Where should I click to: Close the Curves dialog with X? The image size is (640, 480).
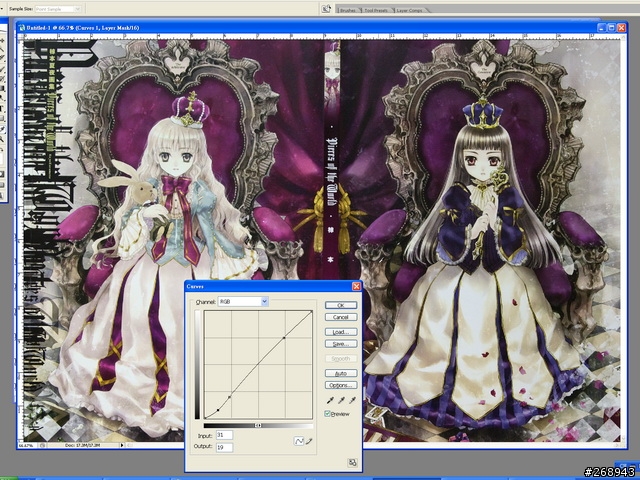356,287
